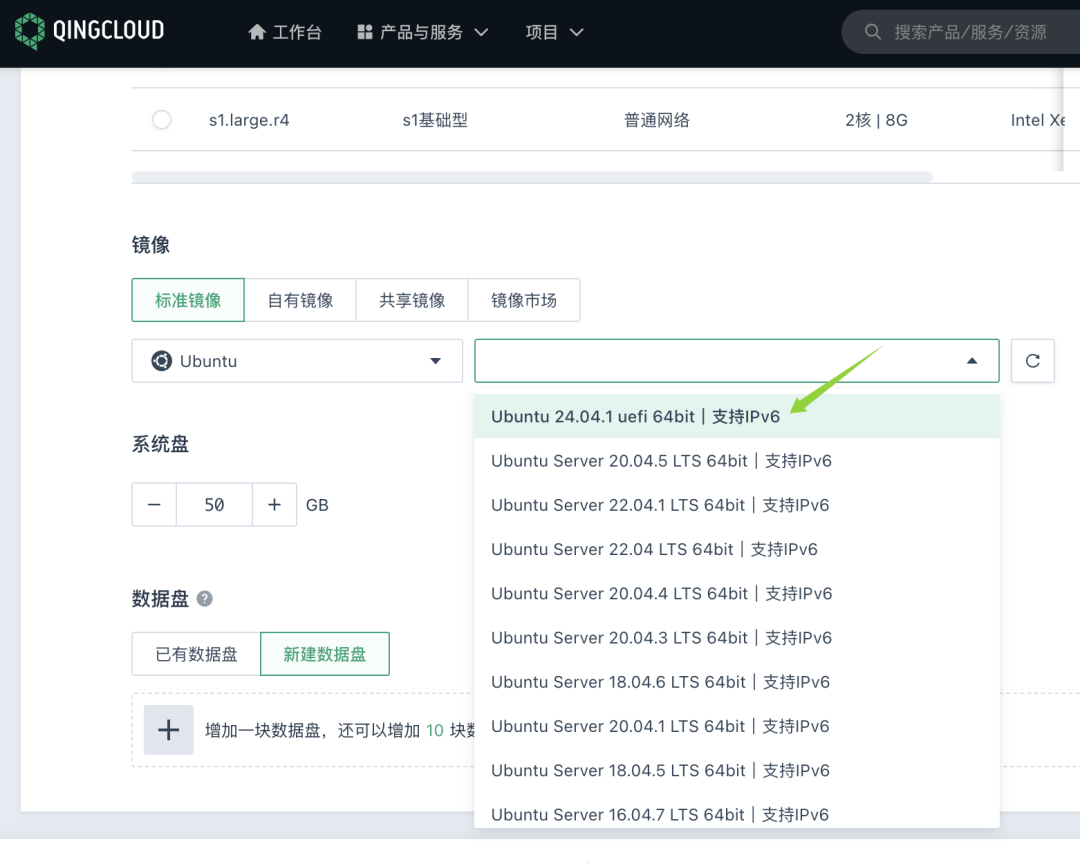Expand the 项目 dropdown
The width and height of the screenshot is (1080, 864).
[x=554, y=33]
